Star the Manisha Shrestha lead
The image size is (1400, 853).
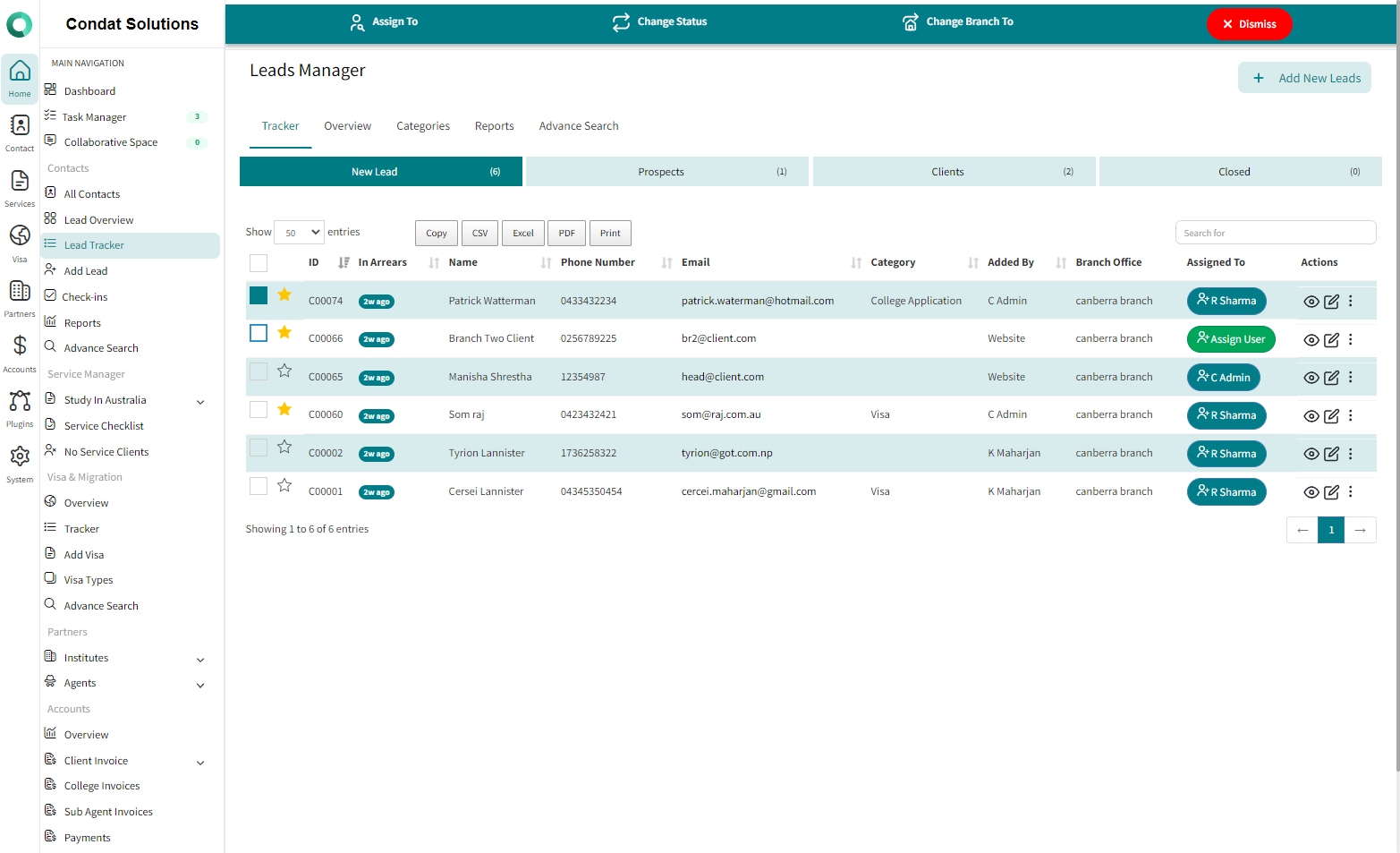coord(284,371)
